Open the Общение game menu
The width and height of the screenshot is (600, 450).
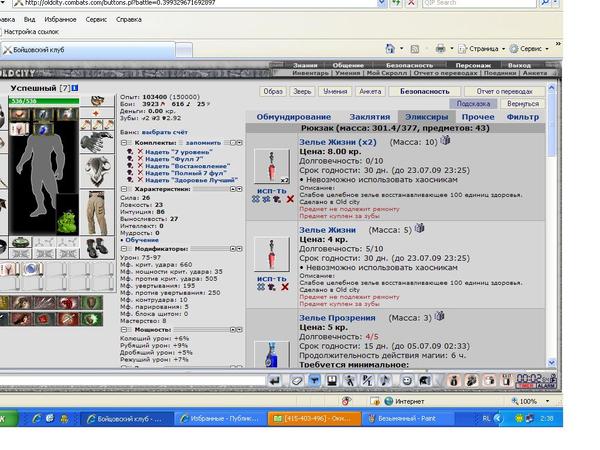[x=348, y=65]
